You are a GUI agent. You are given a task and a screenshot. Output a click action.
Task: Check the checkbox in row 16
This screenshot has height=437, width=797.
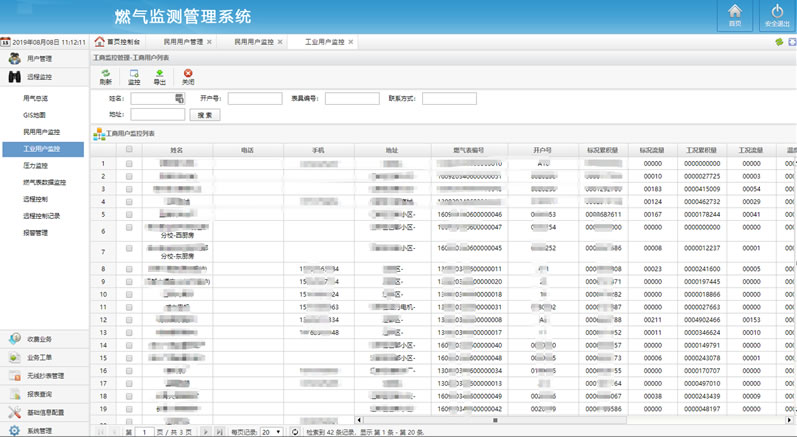[x=129, y=370]
